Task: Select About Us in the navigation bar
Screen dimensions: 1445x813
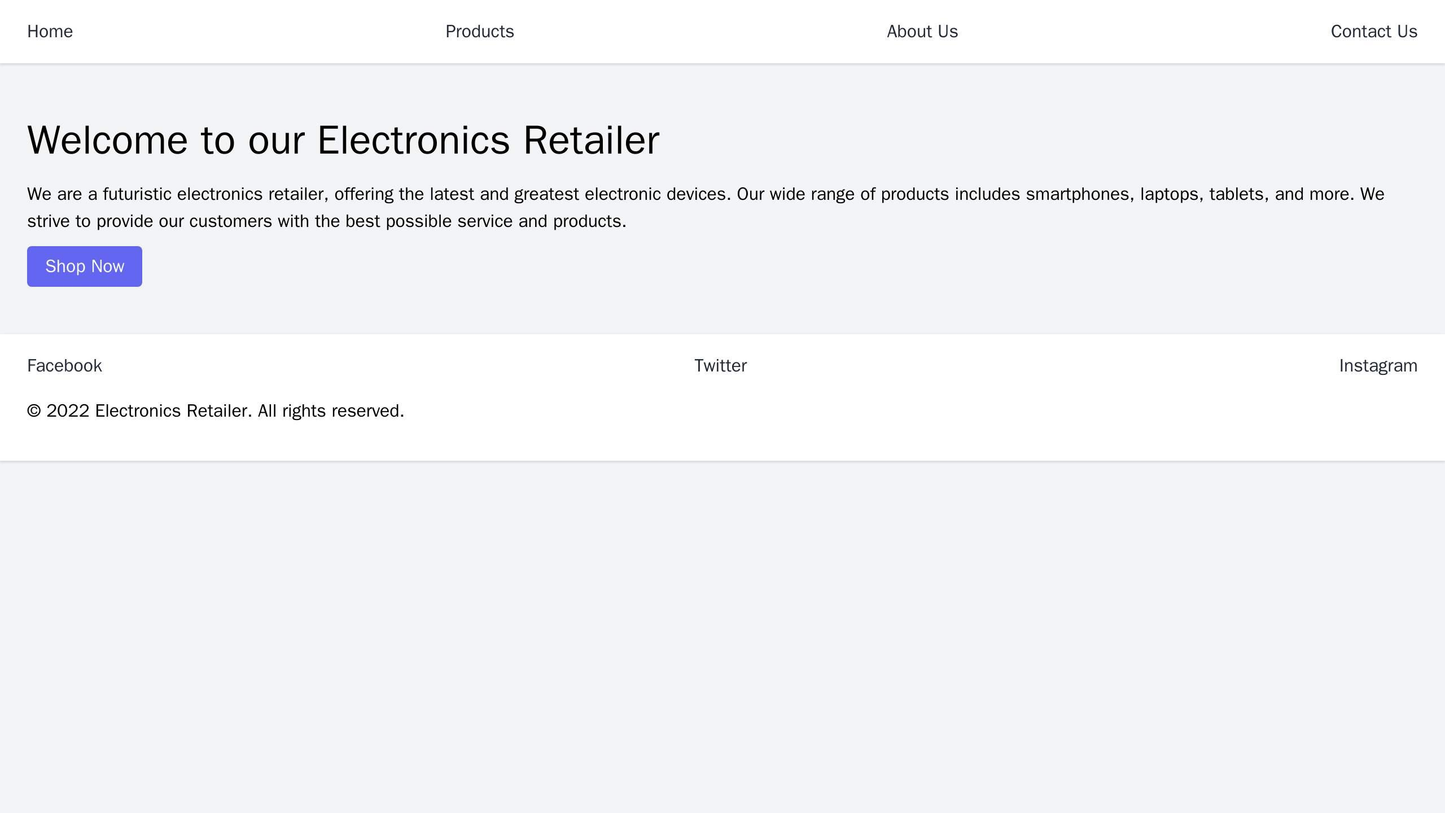Action: 918,31
